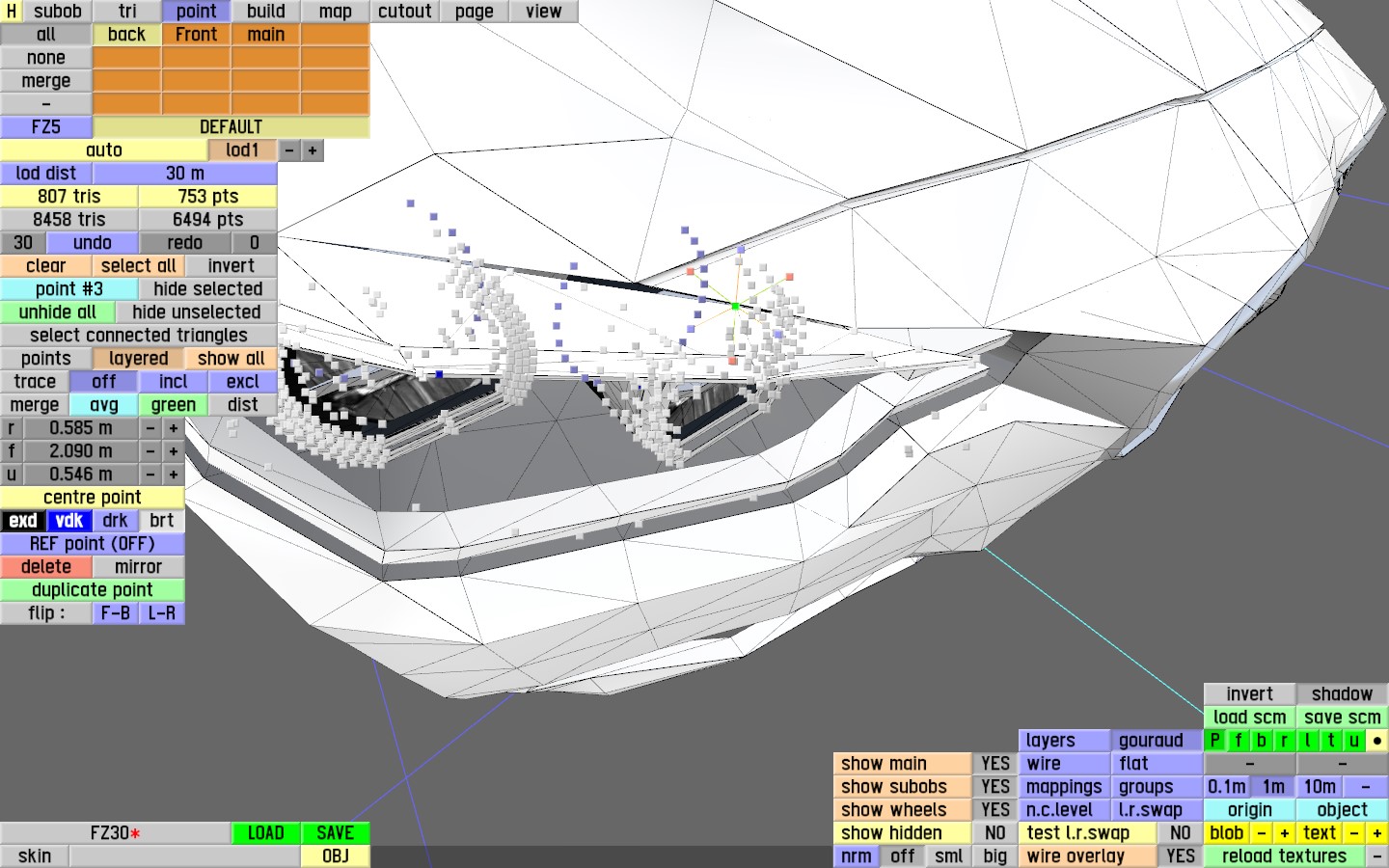1389x868 pixels.
Task: Switch to right view with green r button
Action: [1285, 741]
